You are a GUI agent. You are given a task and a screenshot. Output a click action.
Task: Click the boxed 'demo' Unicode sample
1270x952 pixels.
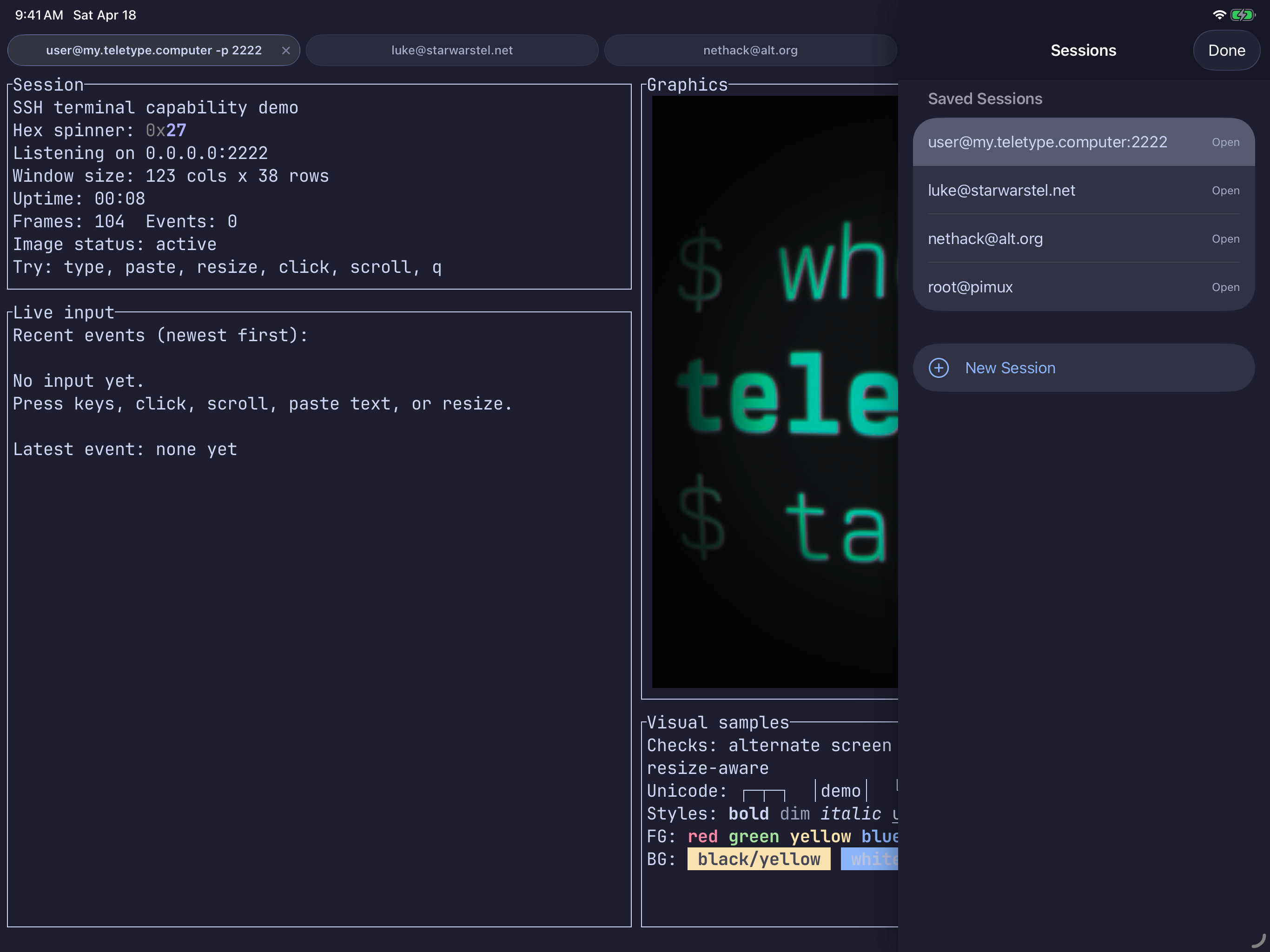(x=840, y=791)
